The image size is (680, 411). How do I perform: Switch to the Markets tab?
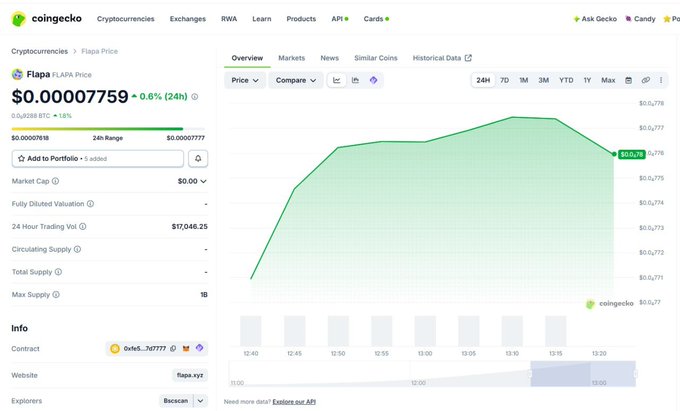(291, 58)
